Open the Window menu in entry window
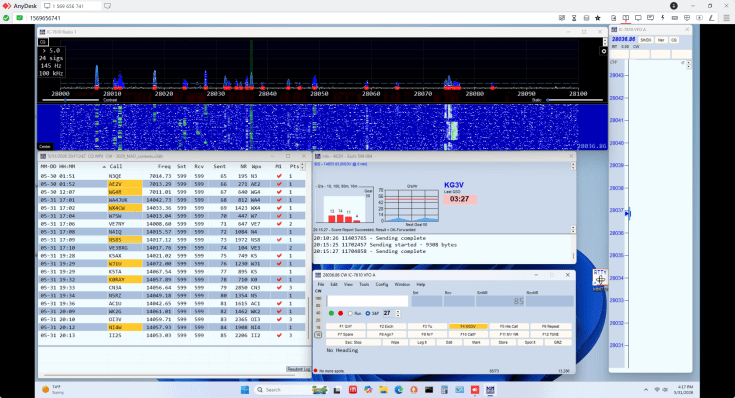 coord(402,284)
